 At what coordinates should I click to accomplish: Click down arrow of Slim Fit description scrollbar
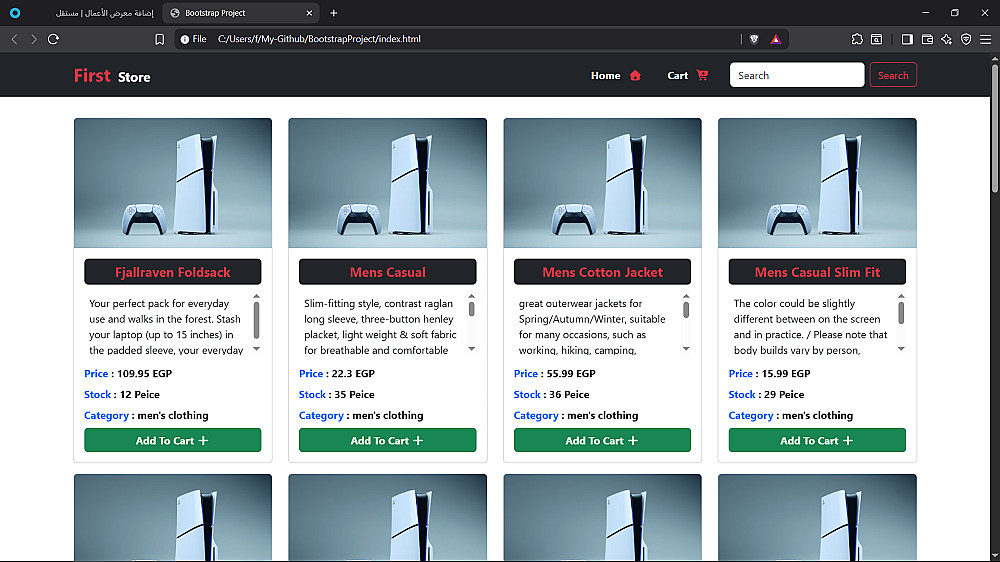(x=901, y=349)
